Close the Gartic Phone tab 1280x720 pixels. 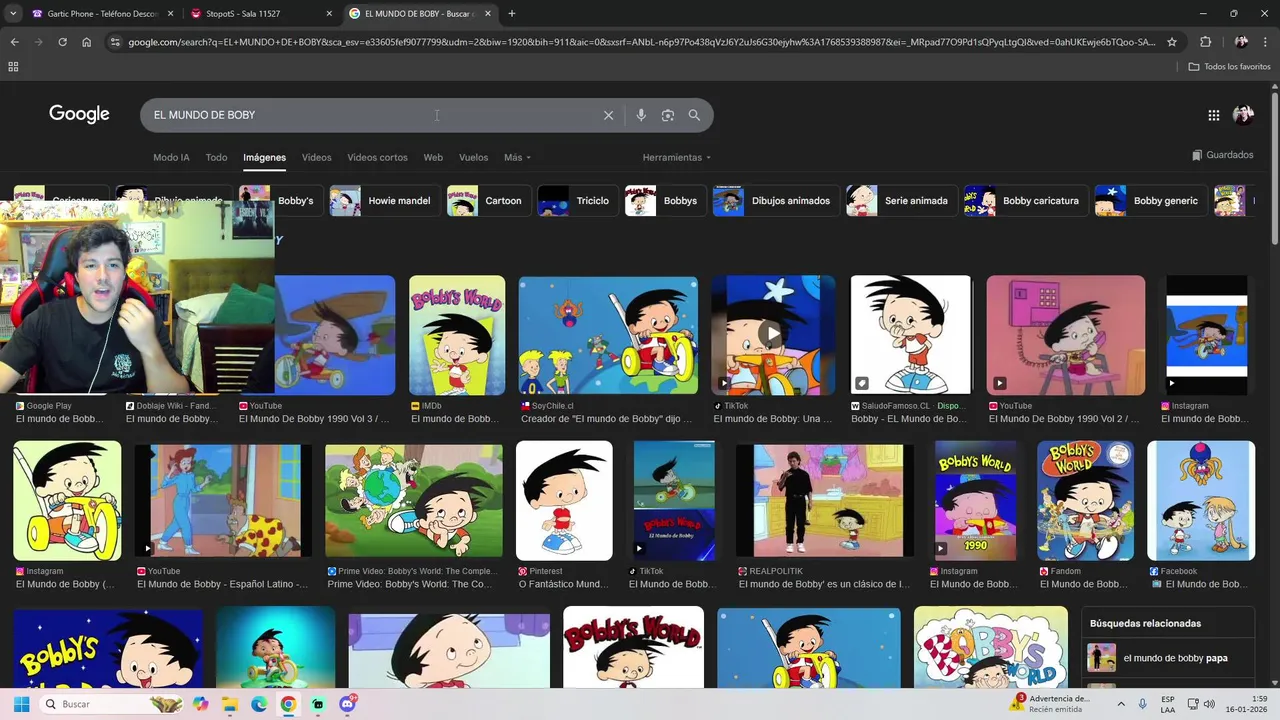[x=170, y=14]
